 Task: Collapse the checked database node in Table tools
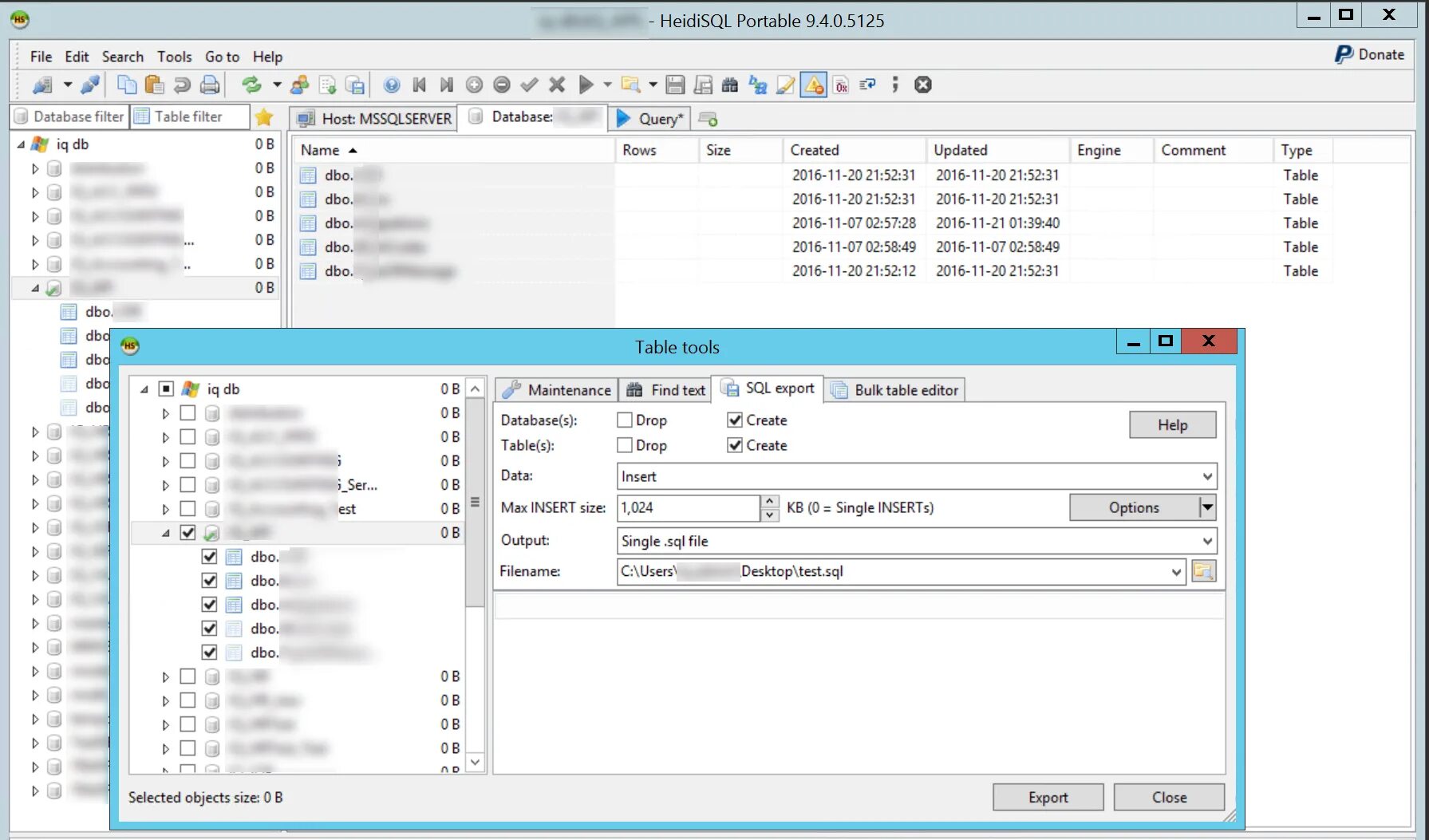coord(166,533)
